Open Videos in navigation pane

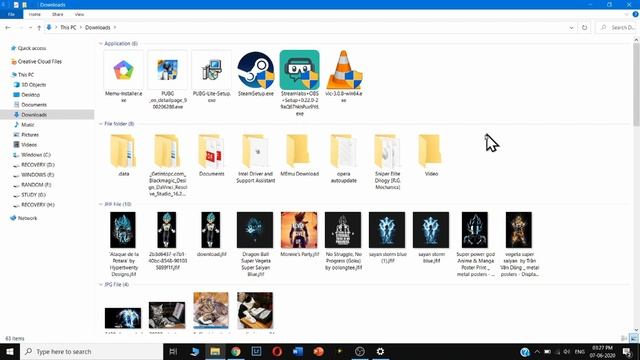point(29,144)
